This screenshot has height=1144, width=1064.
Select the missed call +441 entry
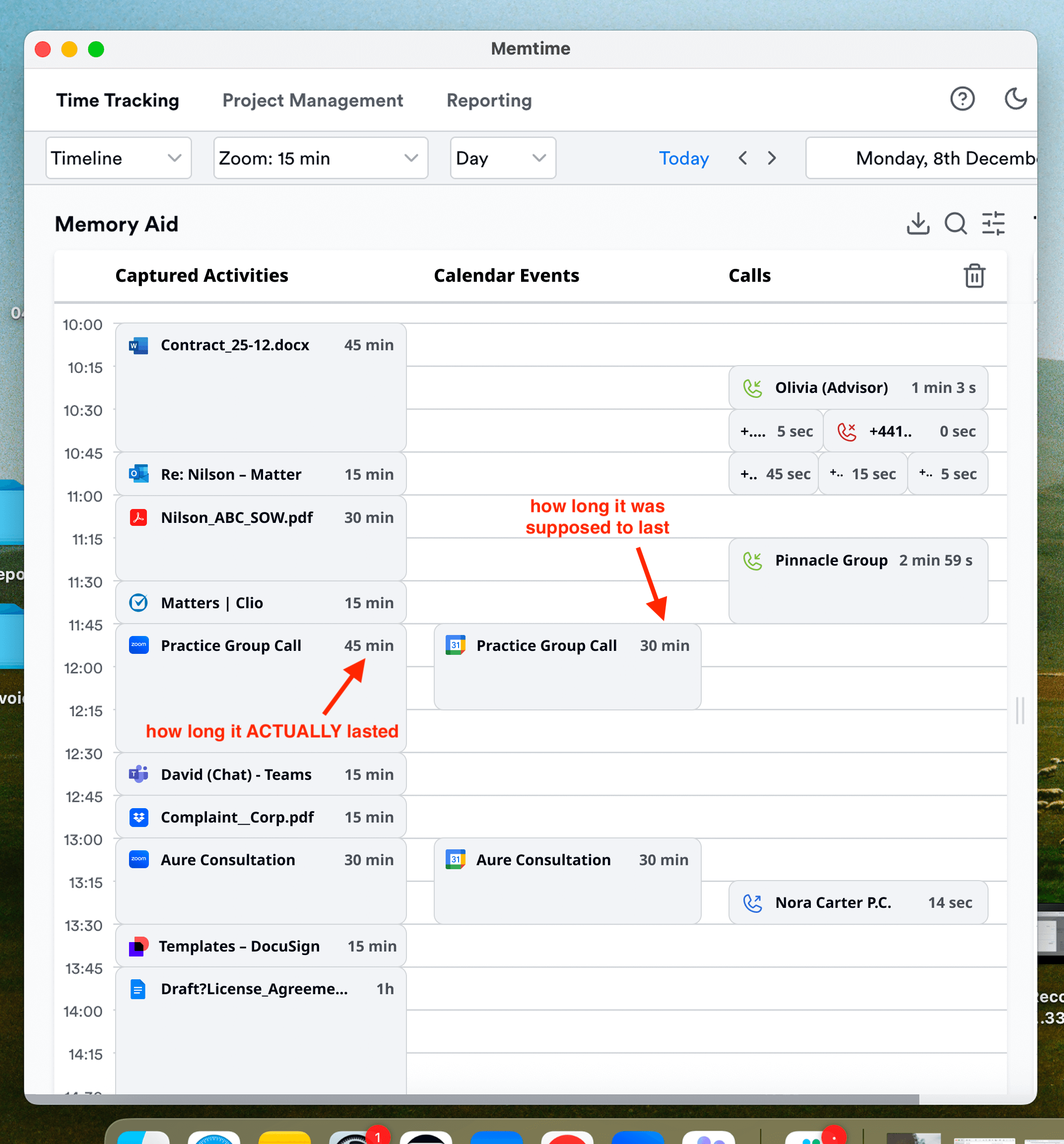pyautogui.click(x=905, y=431)
